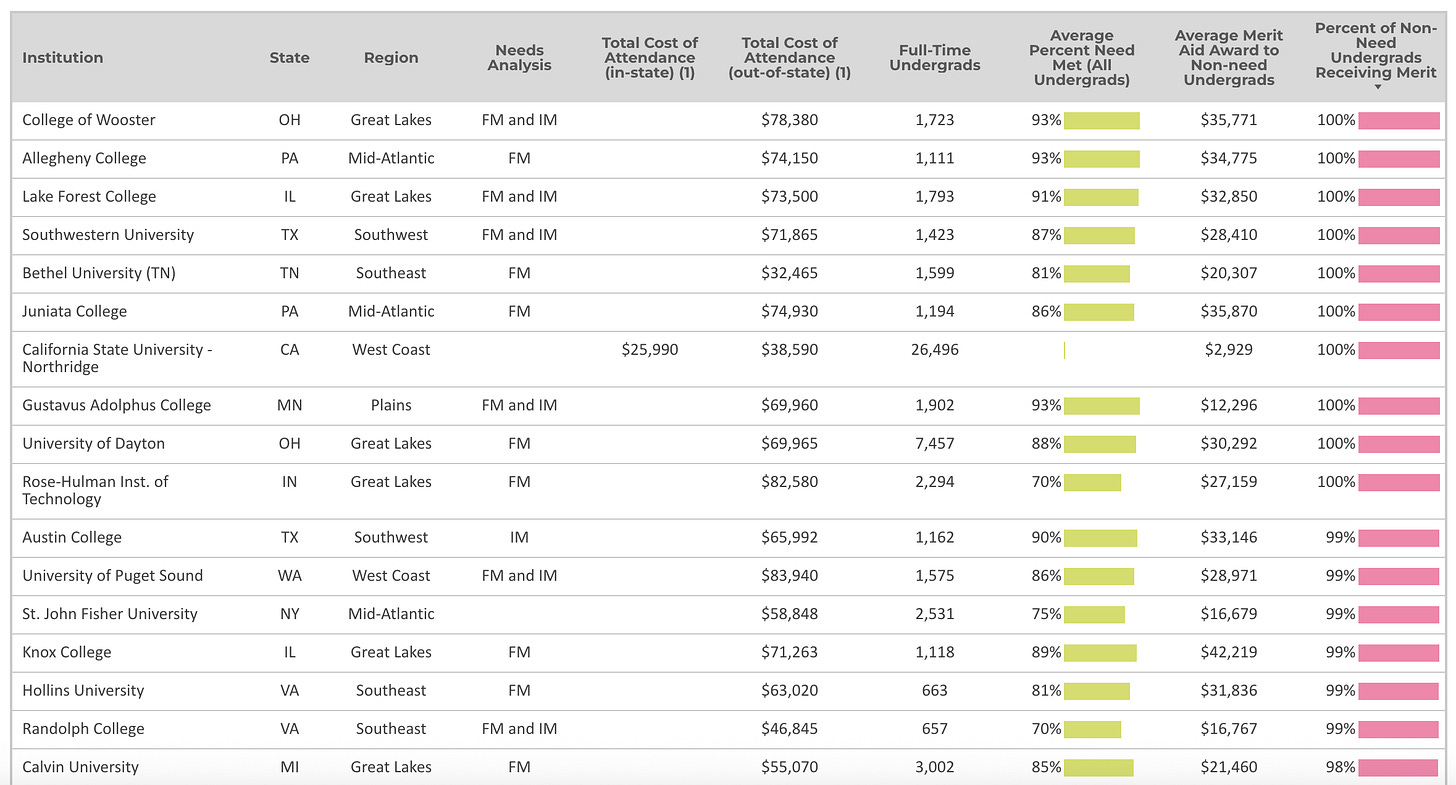Select University of Dayton's 7,457 undergrads cell
The height and width of the screenshot is (785, 1456).
click(934, 443)
